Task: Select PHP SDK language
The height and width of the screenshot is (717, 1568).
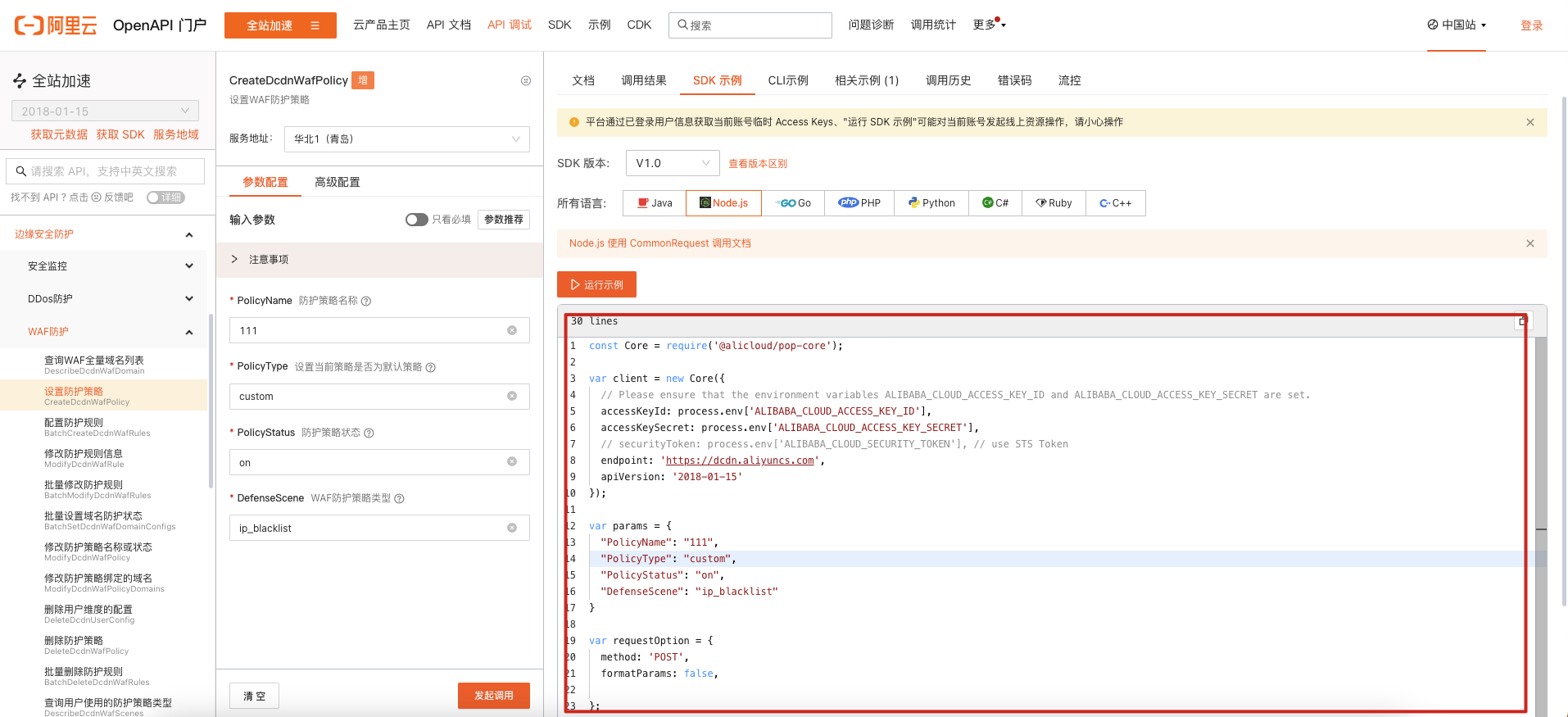Action: [859, 203]
